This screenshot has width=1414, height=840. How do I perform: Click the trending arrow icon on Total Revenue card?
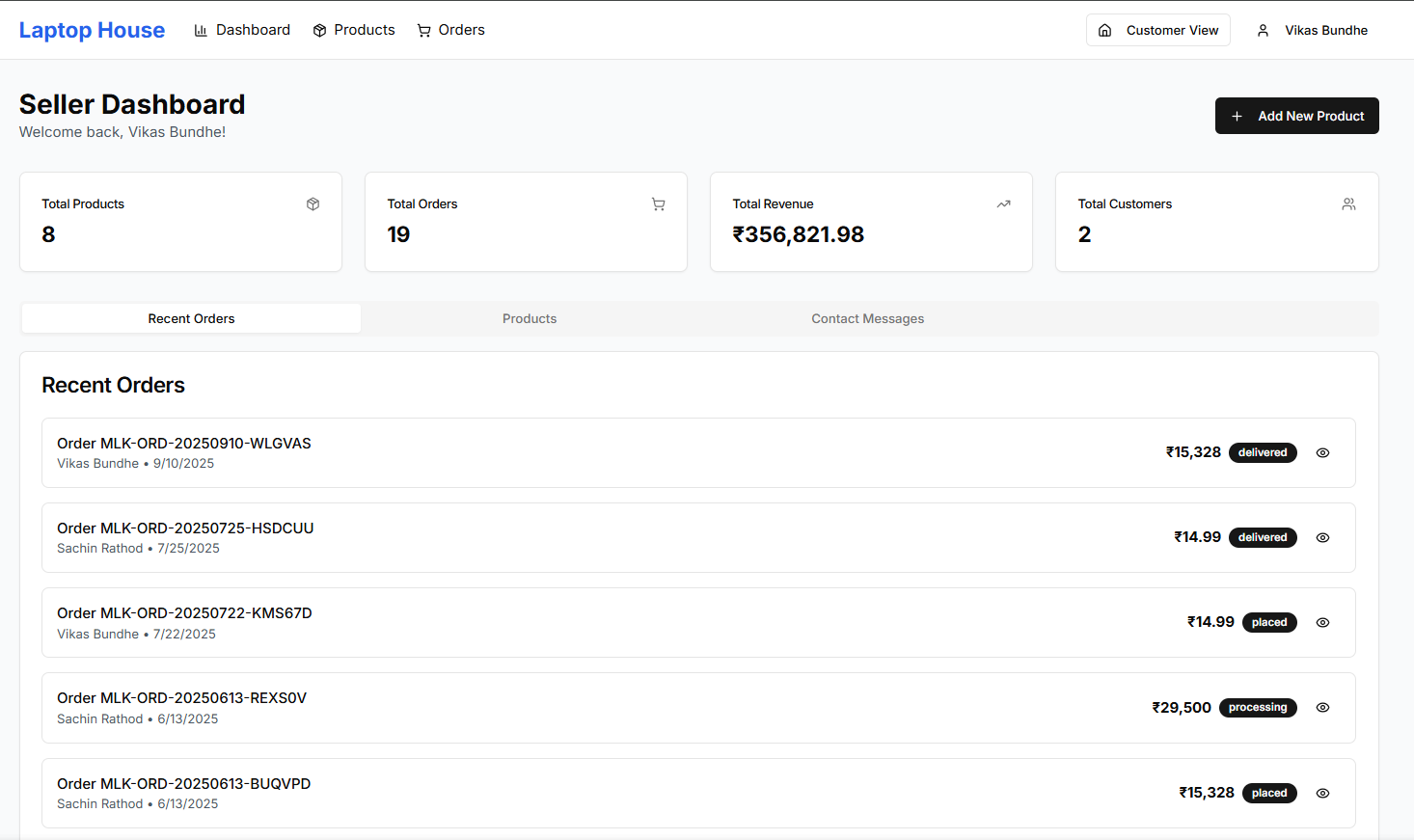click(1003, 203)
